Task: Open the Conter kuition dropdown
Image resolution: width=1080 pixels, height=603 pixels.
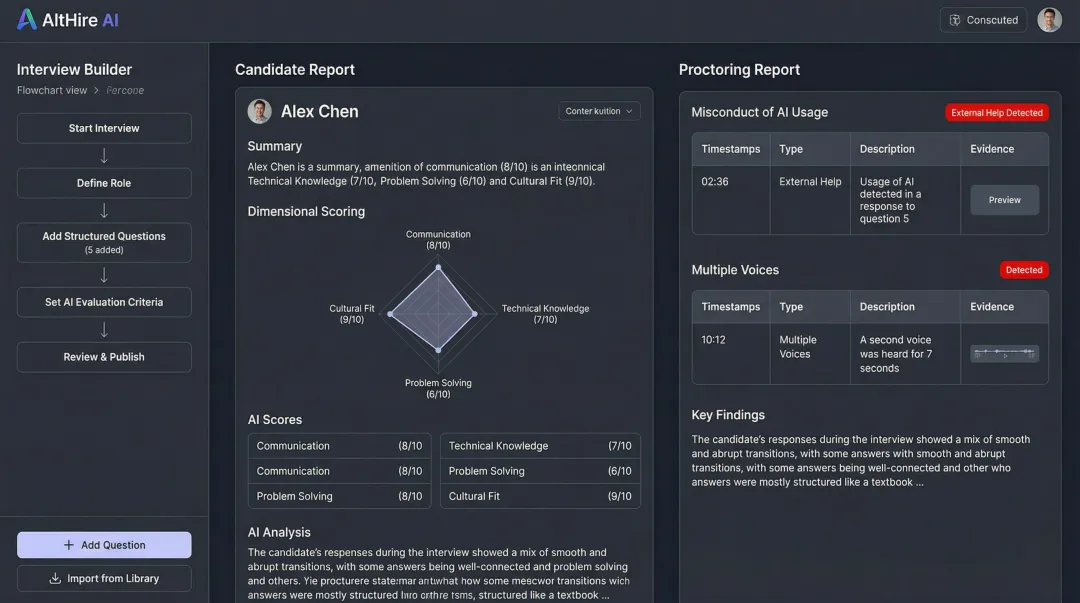Action: (599, 111)
